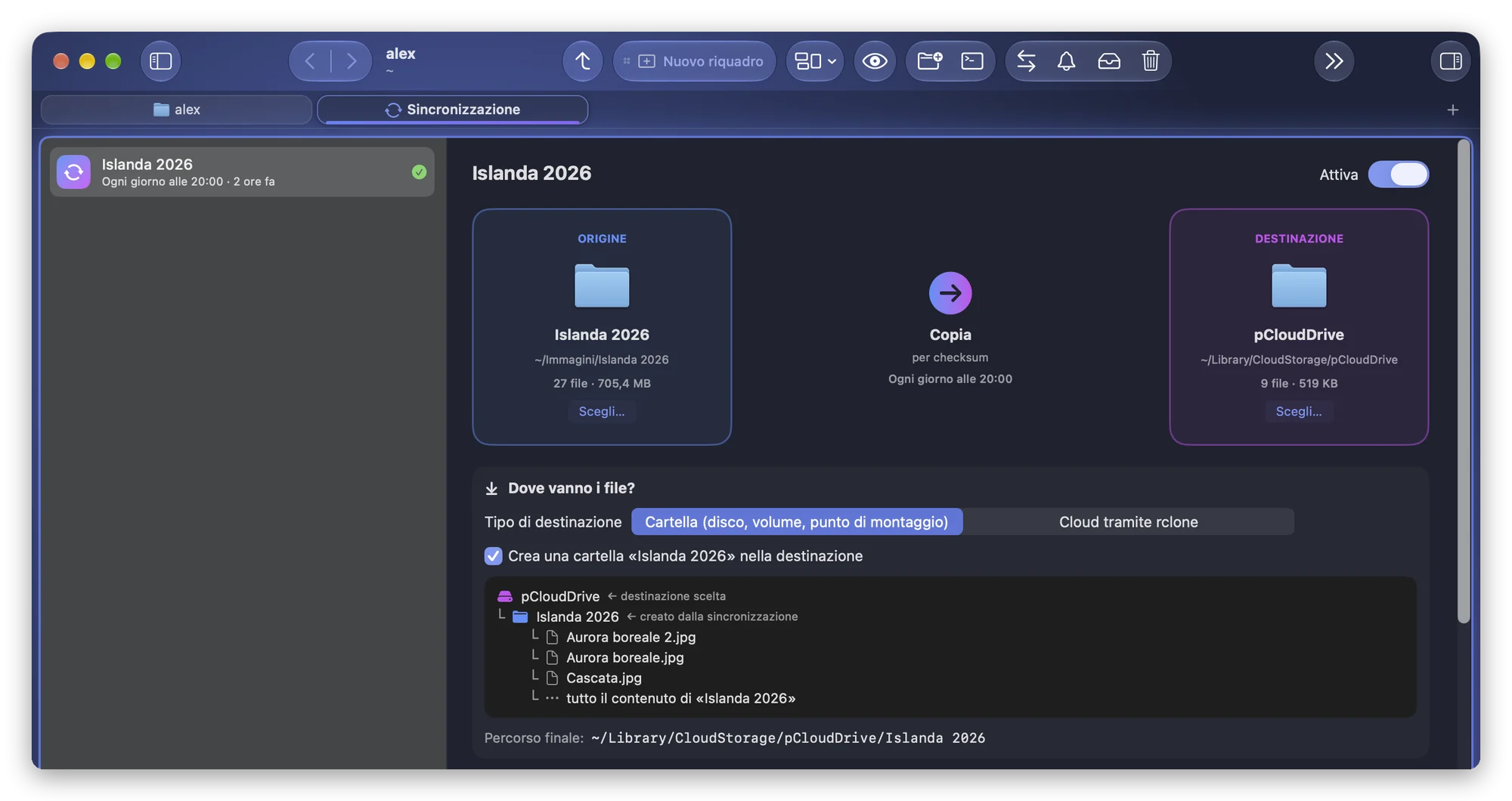Click the green status check on Islanda 2026
The image size is (1512, 801).
419,172
